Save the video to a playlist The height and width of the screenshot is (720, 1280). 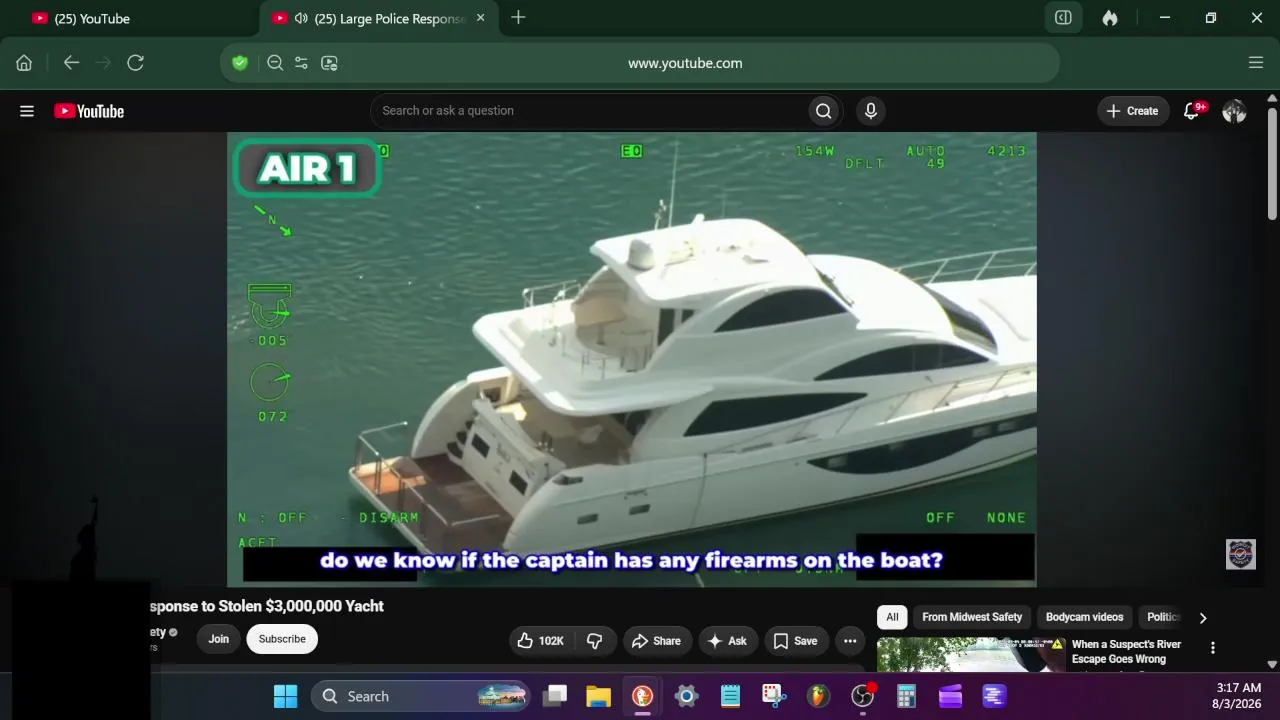click(795, 641)
